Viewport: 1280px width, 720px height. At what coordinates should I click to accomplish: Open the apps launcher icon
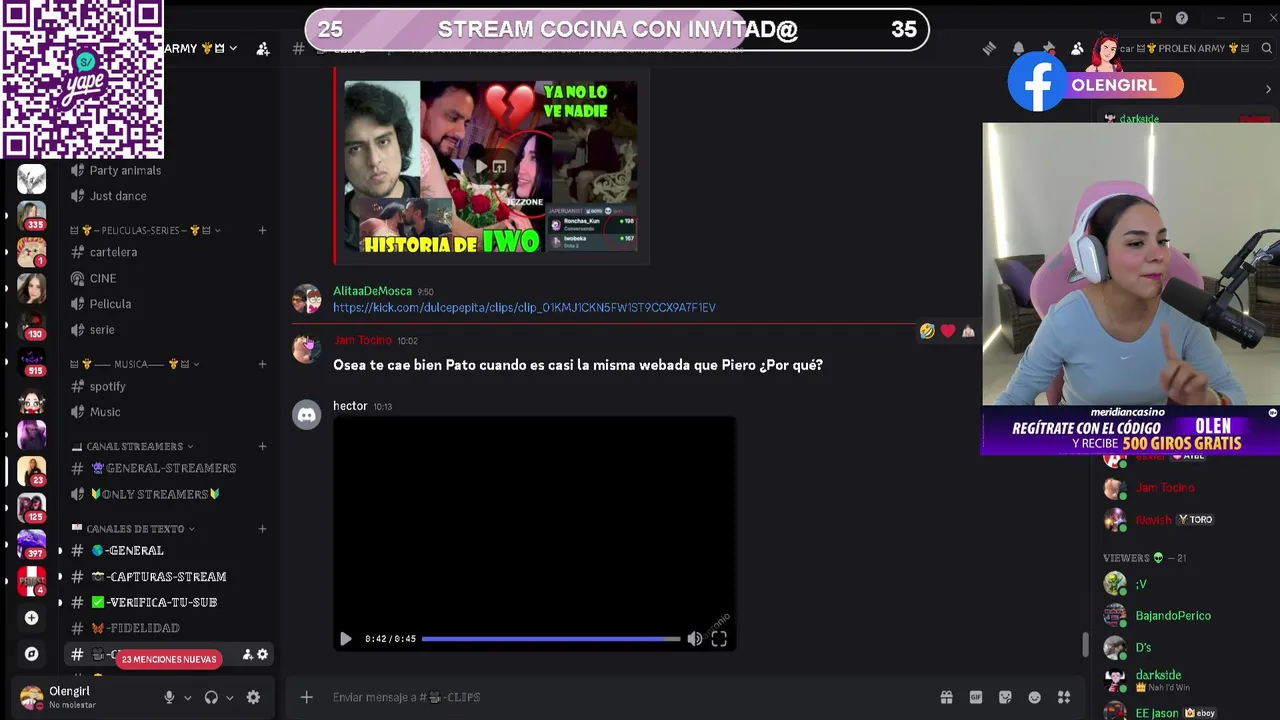point(1064,697)
